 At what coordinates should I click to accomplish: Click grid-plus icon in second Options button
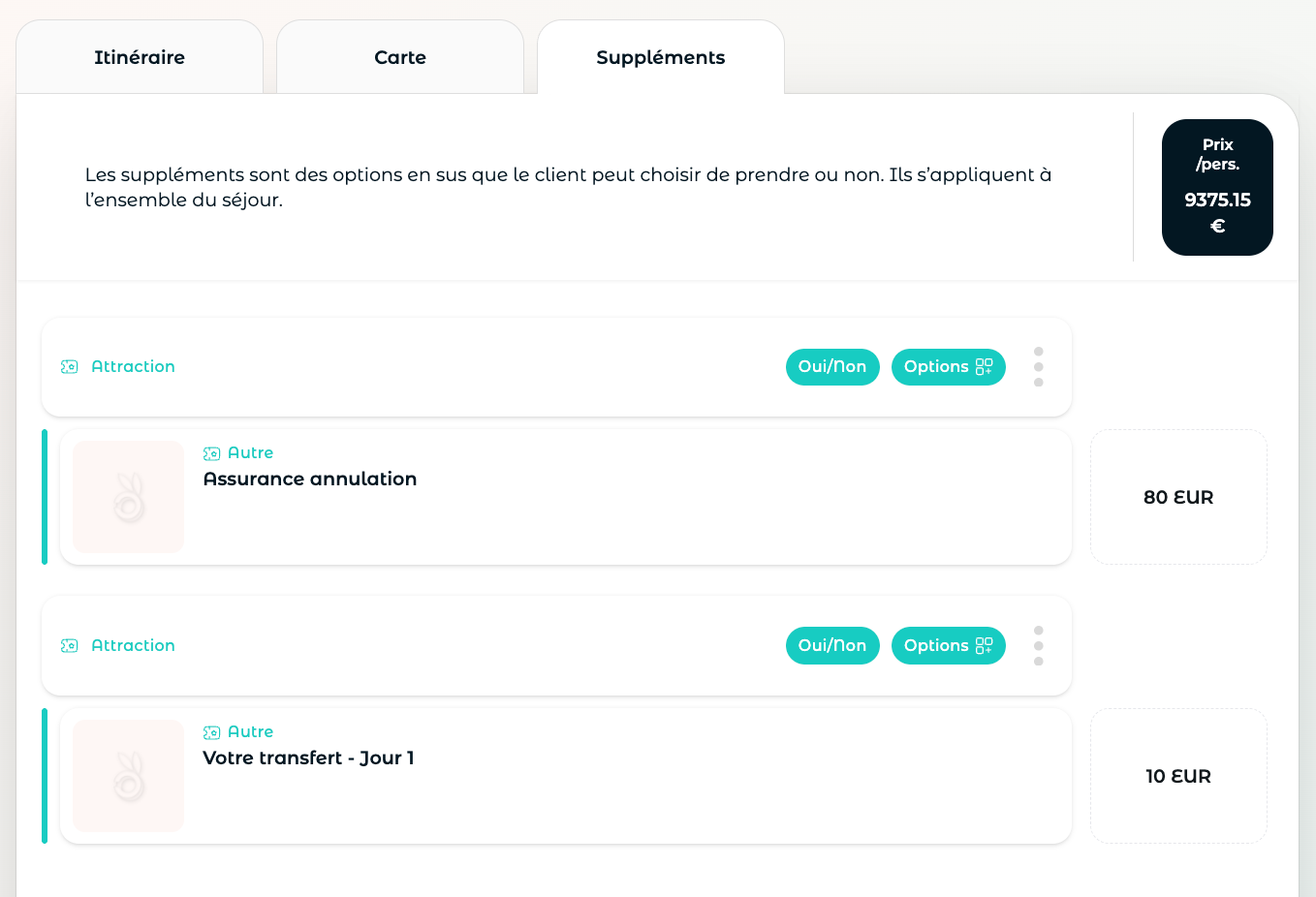pyautogui.click(x=984, y=645)
